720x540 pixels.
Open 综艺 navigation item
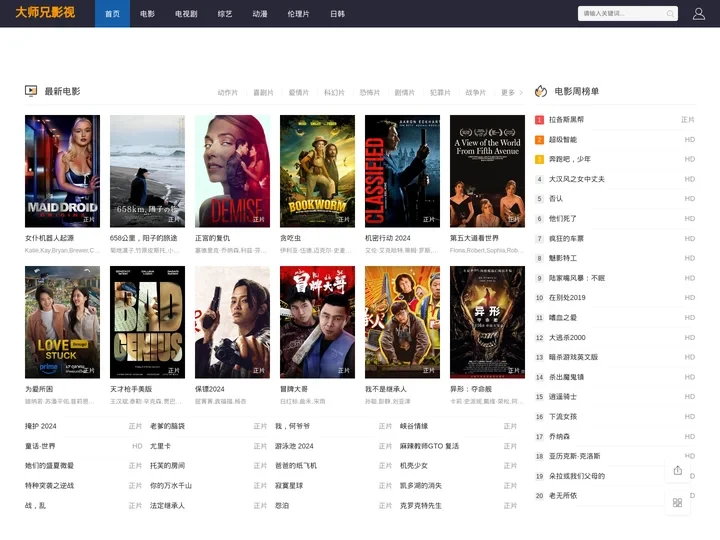point(225,14)
